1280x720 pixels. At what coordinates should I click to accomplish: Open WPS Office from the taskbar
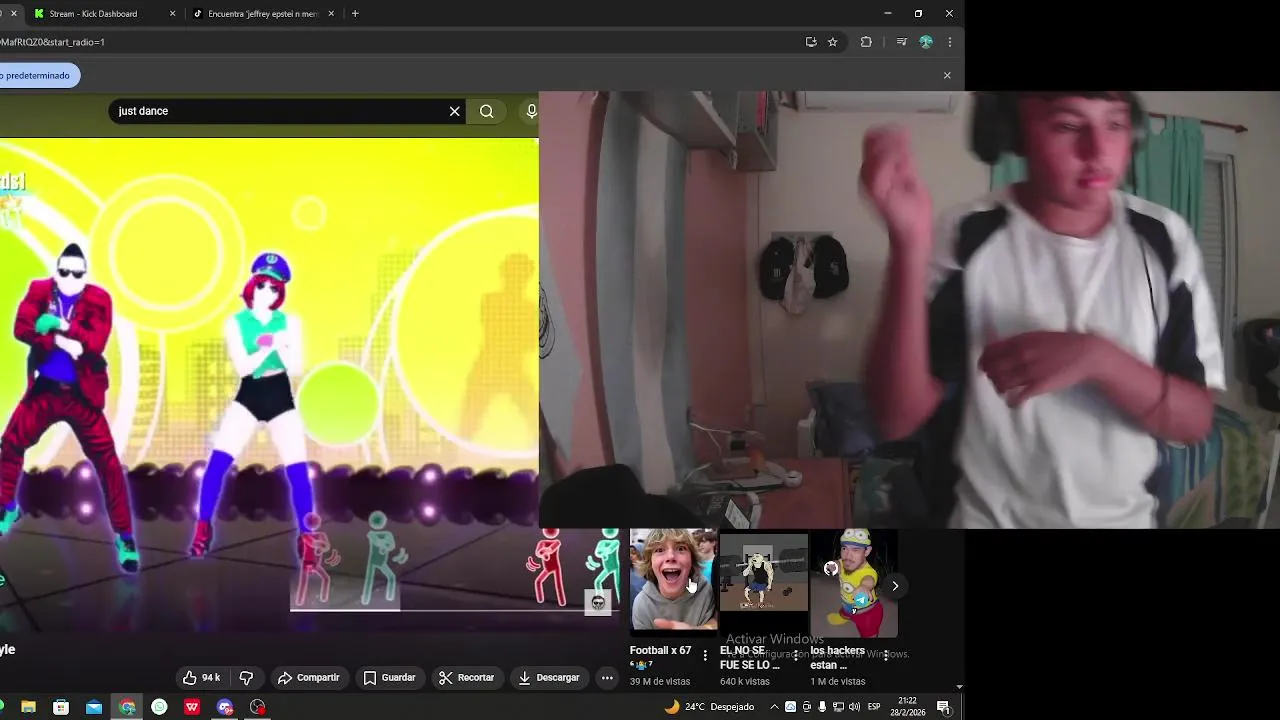(x=192, y=707)
